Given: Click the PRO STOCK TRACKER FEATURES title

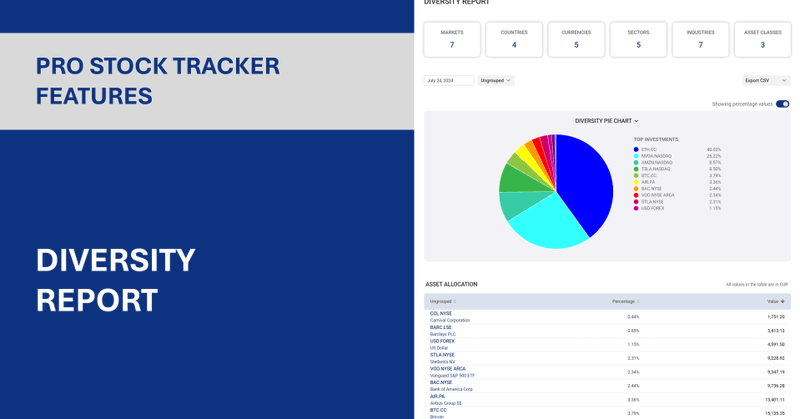Looking at the screenshot, I should [x=158, y=81].
